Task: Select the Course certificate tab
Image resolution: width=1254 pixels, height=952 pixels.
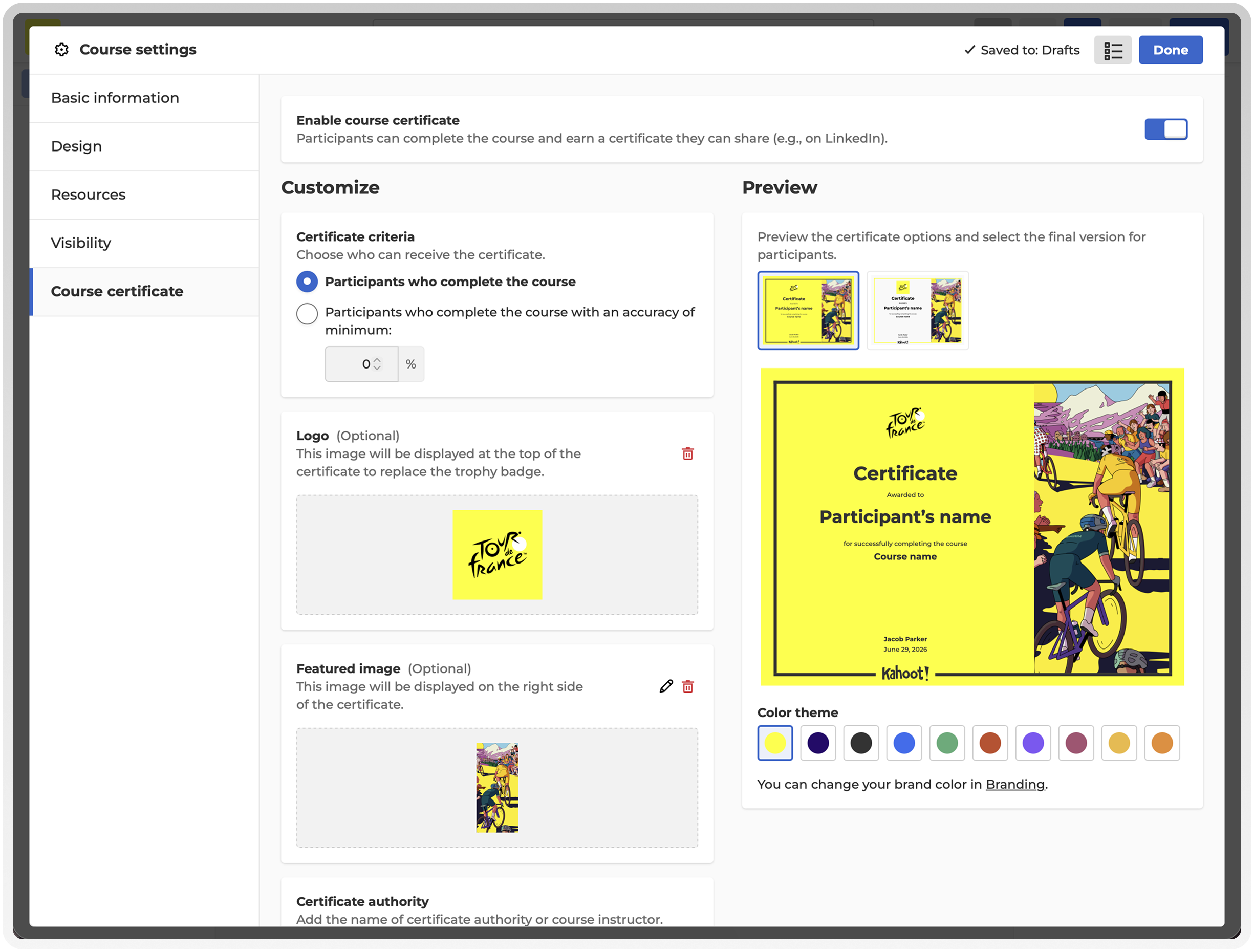Action: click(144, 291)
